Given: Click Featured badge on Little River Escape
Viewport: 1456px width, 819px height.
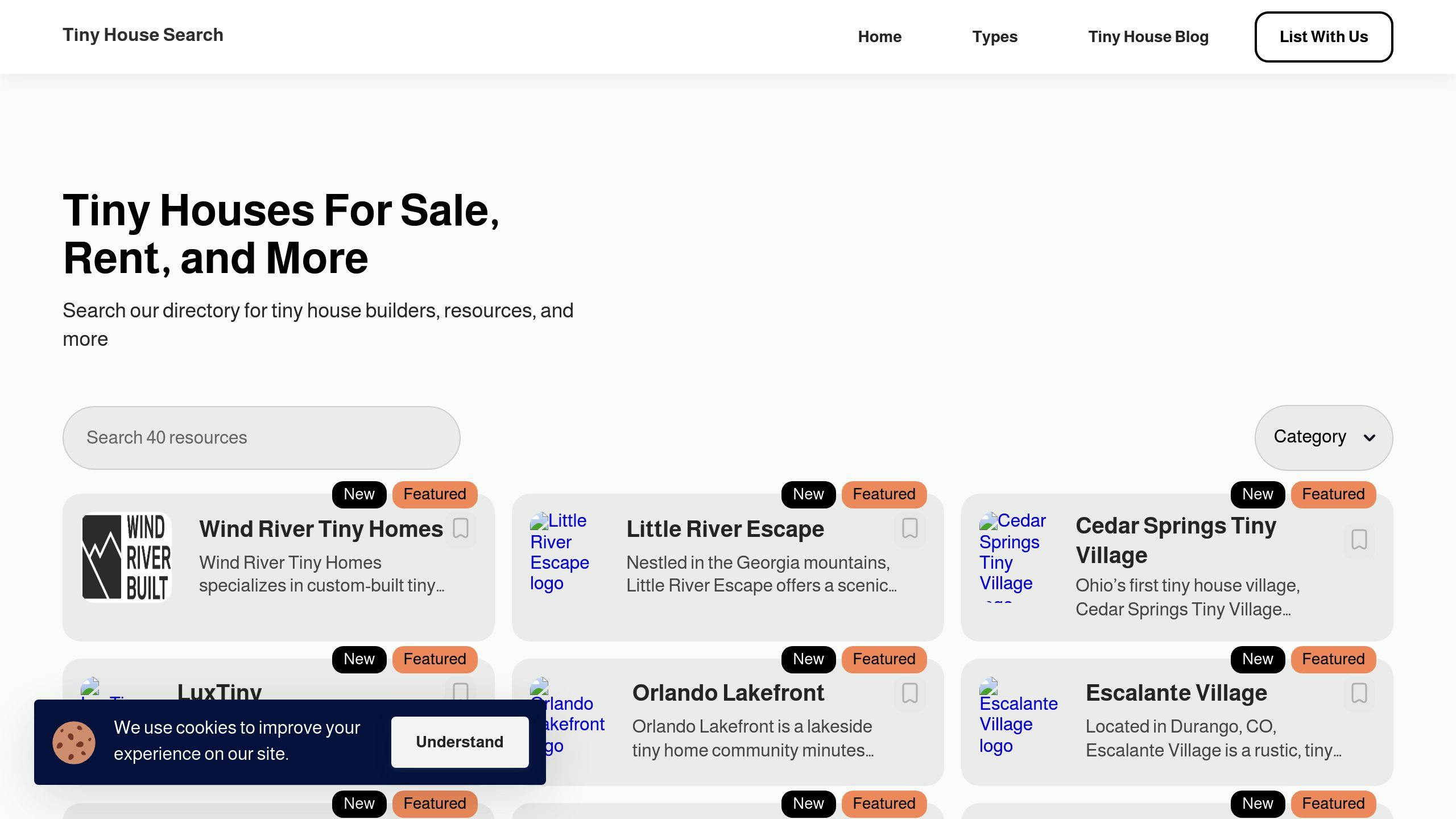Looking at the screenshot, I should [x=884, y=494].
